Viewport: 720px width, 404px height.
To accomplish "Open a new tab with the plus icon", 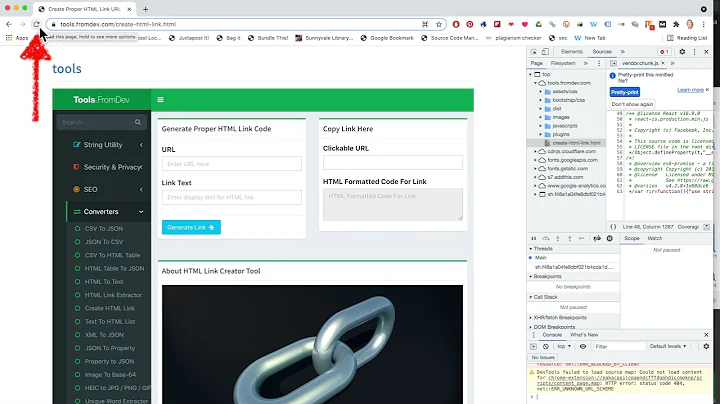I will [146, 9].
